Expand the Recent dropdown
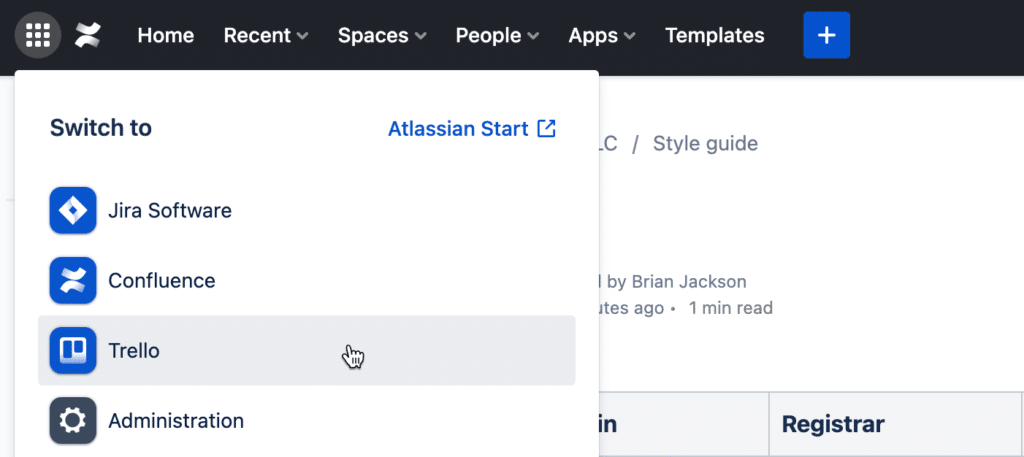This screenshot has height=457, width=1024. coord(266,35)
